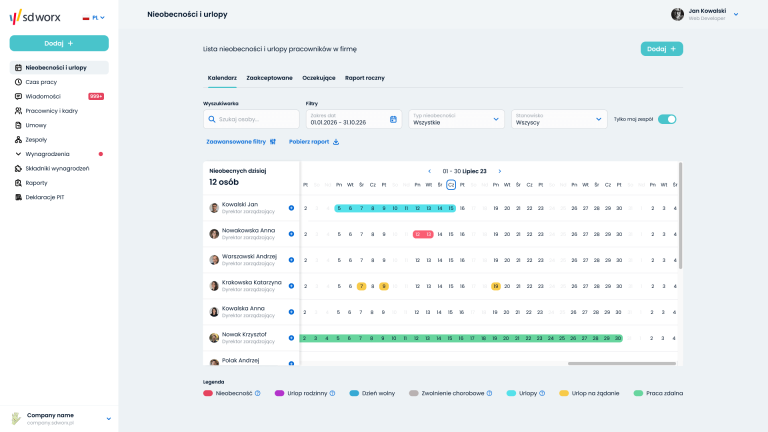Viewport: 768px width, 432px height.
Task: Click info icon next to Urlop rodzinny
Action: (x=333, y=393)
